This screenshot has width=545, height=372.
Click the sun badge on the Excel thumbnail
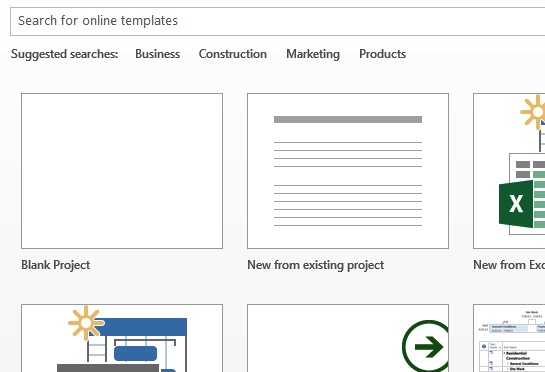[533, 112]
